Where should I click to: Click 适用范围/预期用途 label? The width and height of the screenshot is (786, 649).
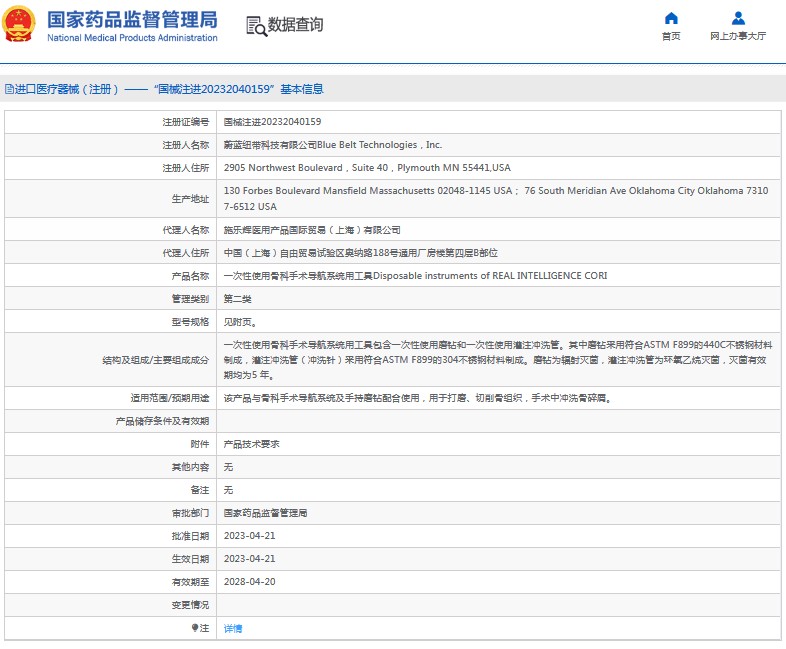click(x=170, y=398)
